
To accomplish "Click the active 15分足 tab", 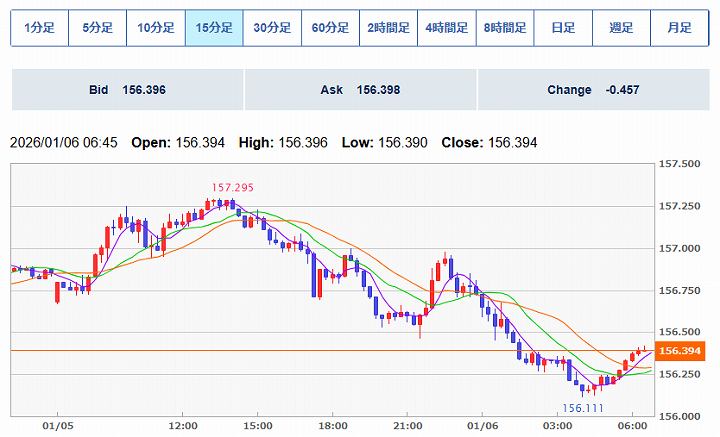I will pos(214,28).
